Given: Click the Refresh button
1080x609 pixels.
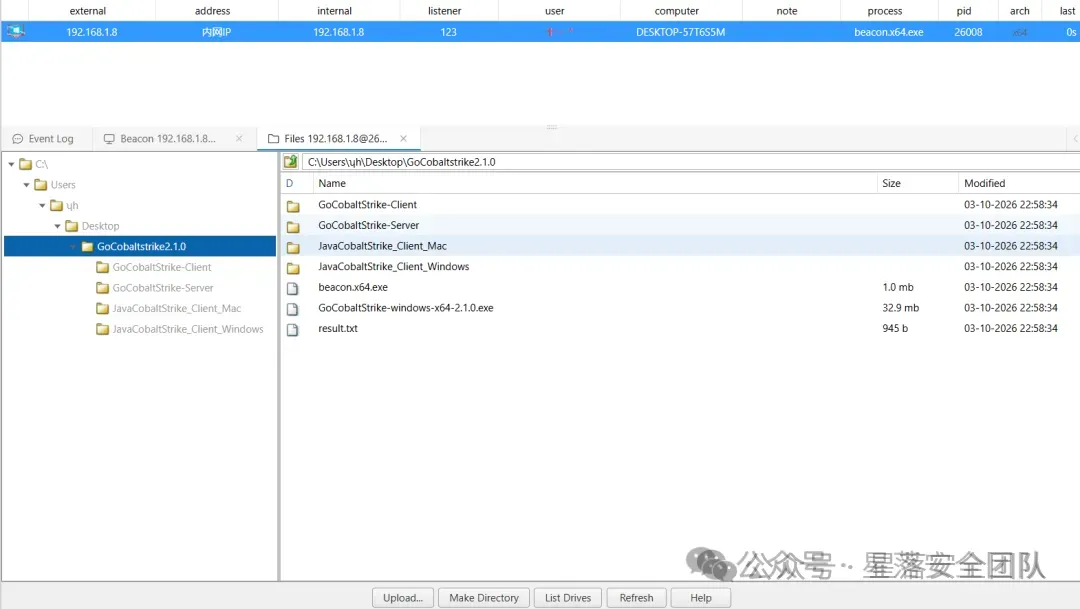Looking at the screenshot, I should click(x=636, y=598).
